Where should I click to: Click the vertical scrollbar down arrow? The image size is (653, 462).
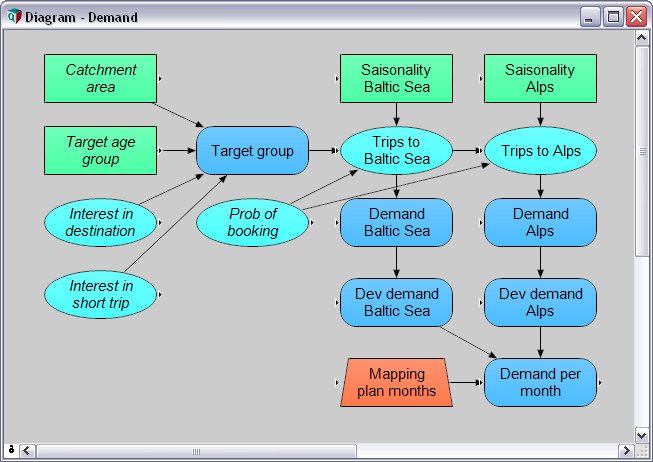pyautogui.click(x=642, y=435)
